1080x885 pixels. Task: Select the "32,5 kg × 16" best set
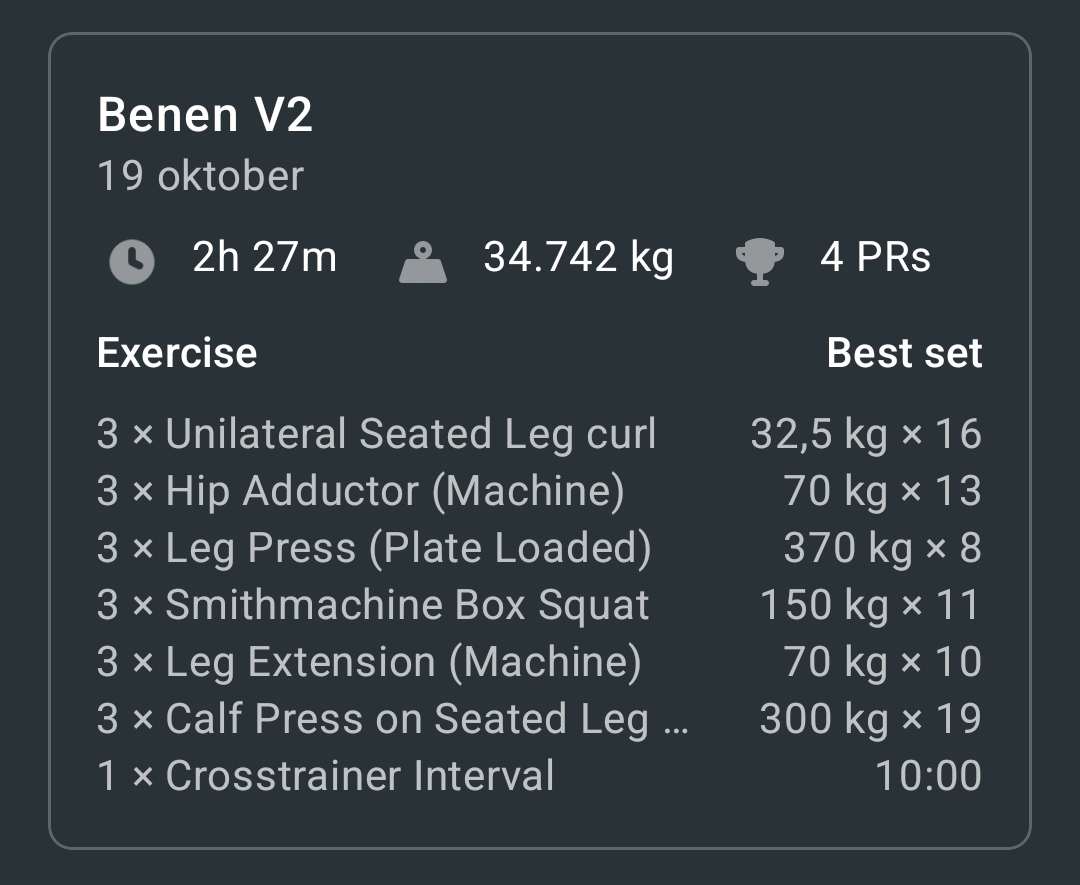[x=866, y=432]
